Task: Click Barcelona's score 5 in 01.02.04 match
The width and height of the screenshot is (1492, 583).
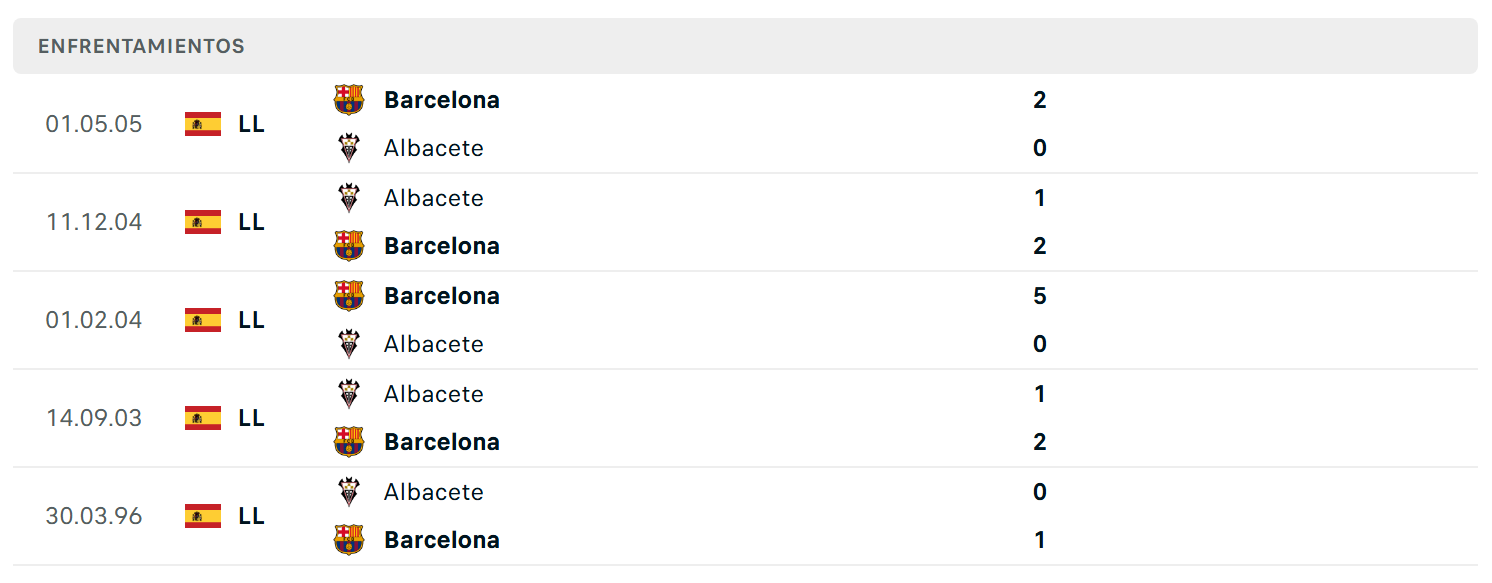Action: click(x=1040, y=296)
